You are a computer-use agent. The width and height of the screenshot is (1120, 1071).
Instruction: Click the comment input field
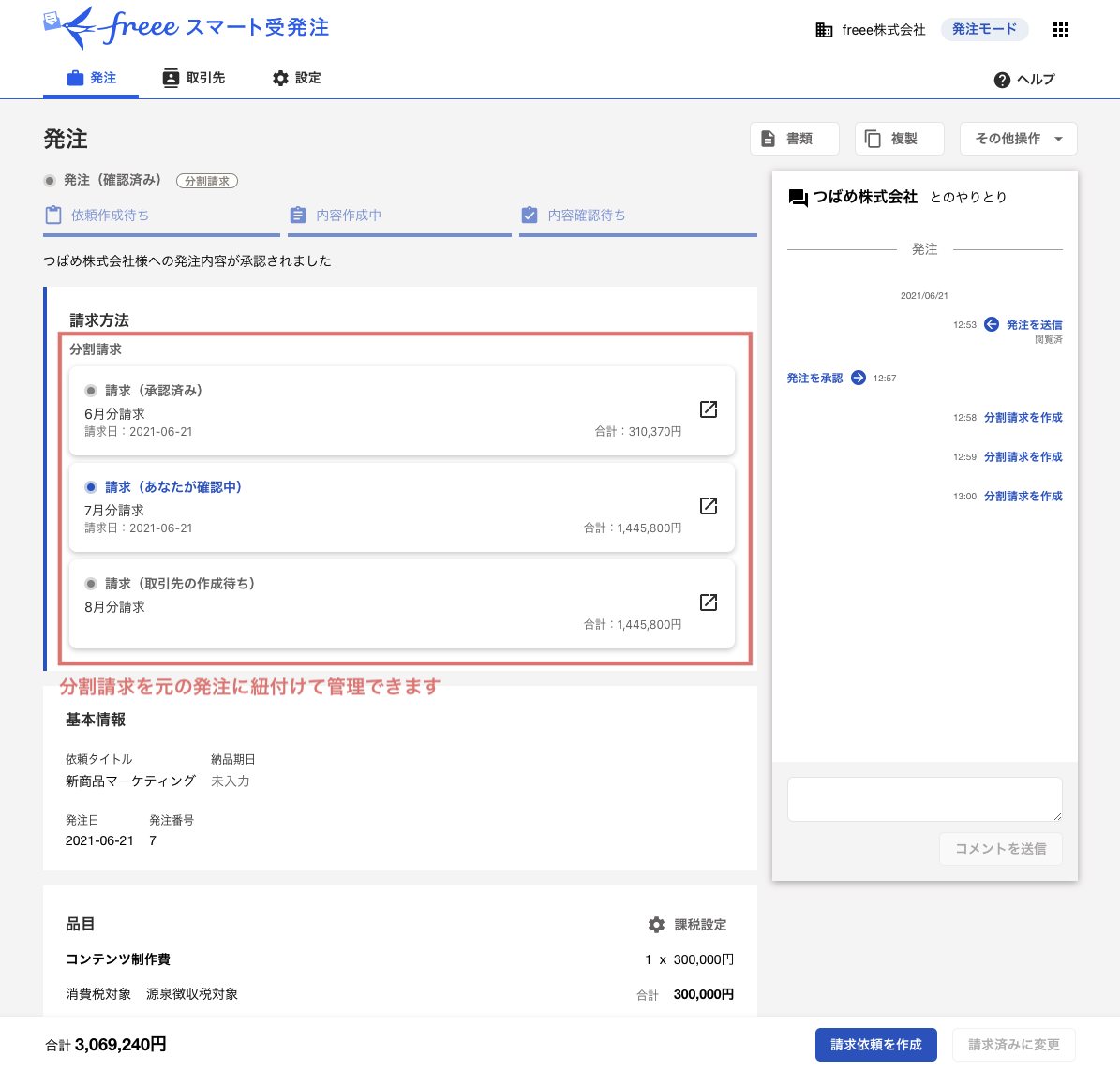(x=924, y=798)
